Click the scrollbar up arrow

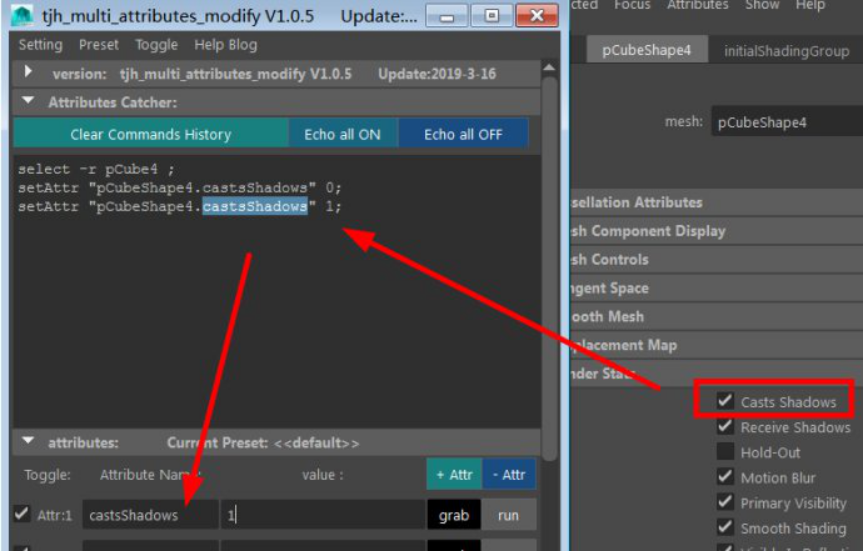click(x=549, y=68)
